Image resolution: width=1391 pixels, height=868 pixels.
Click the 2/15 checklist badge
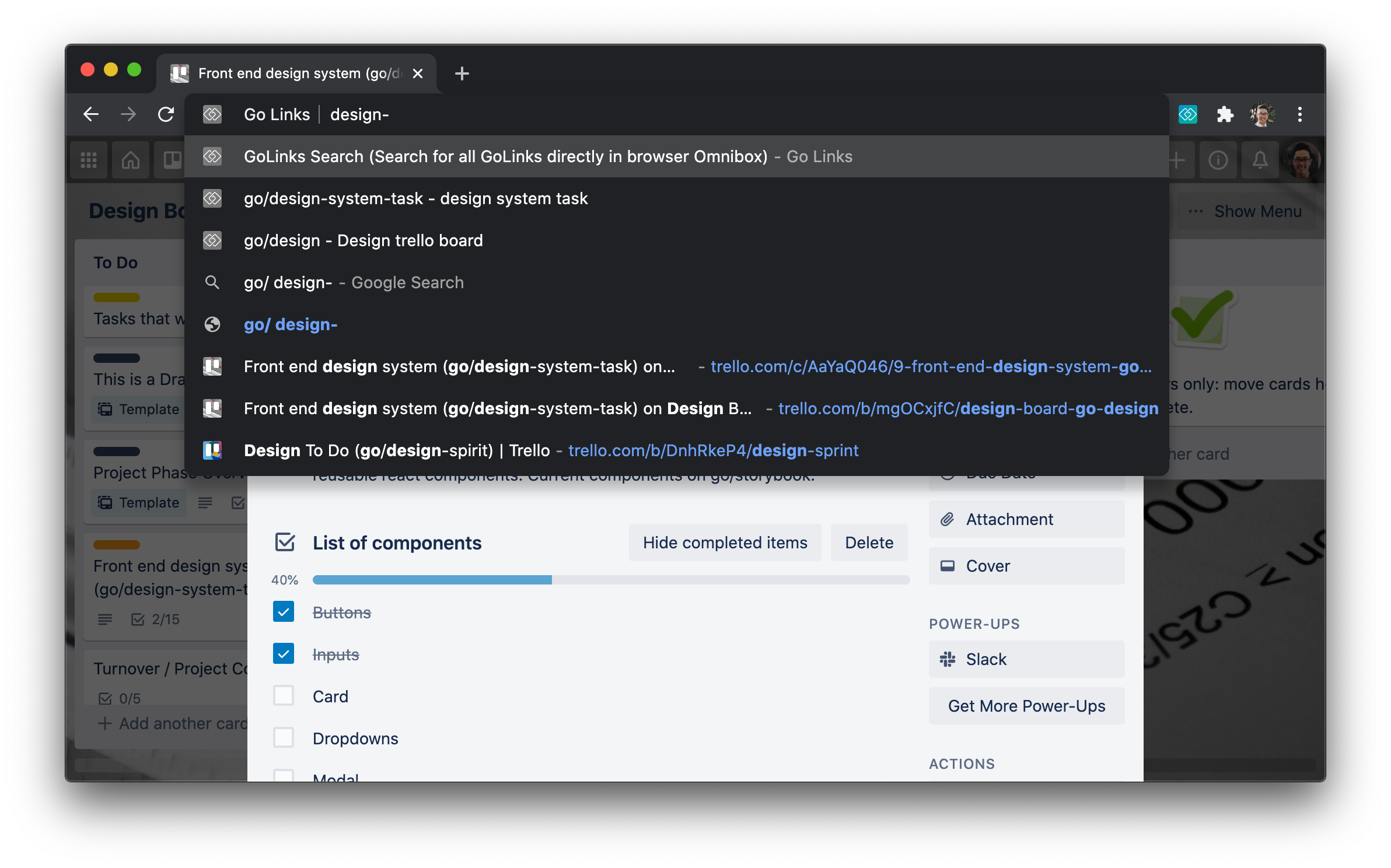click(155, 619)
